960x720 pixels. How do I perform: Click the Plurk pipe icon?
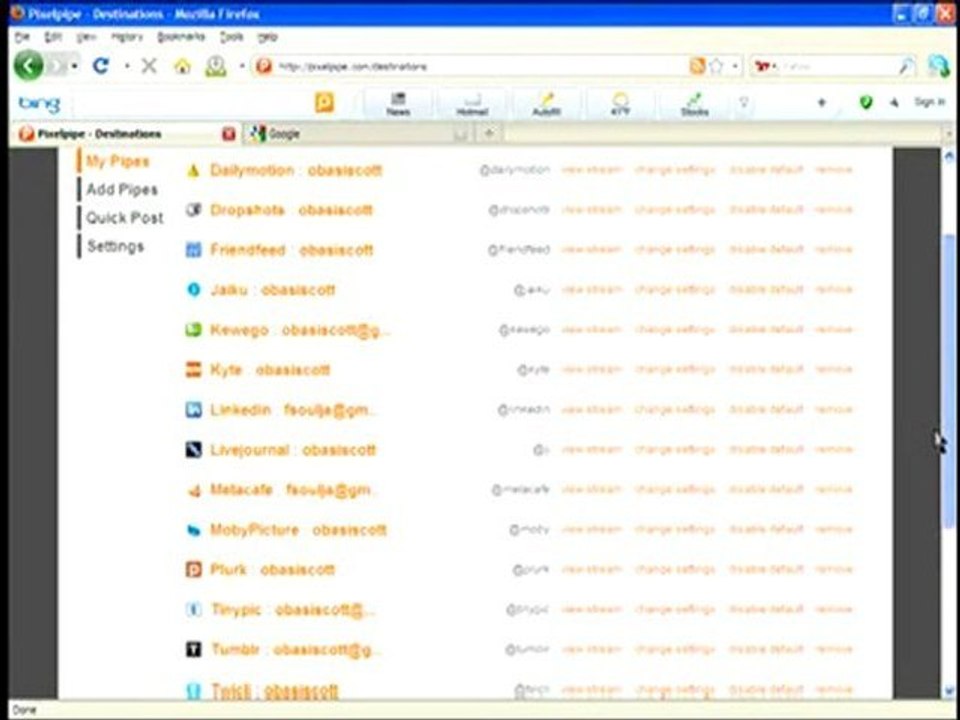[193, 570]
